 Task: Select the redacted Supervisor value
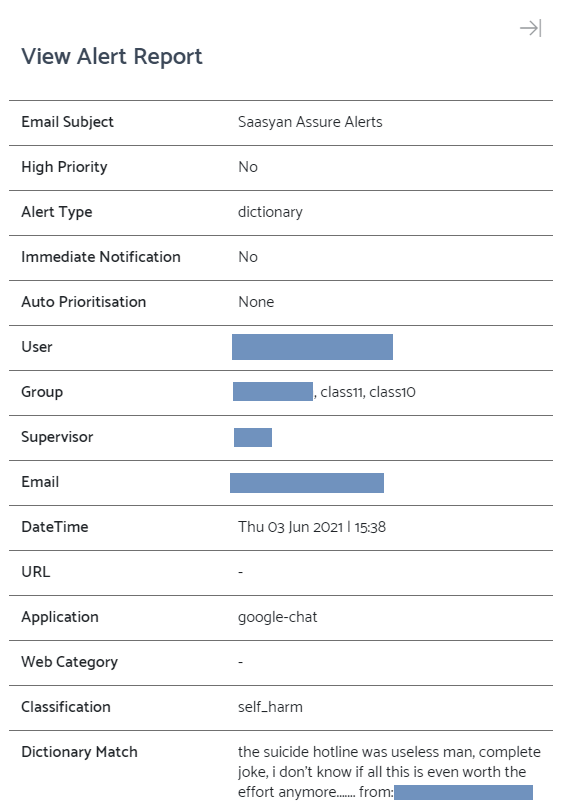coord(253,438)
